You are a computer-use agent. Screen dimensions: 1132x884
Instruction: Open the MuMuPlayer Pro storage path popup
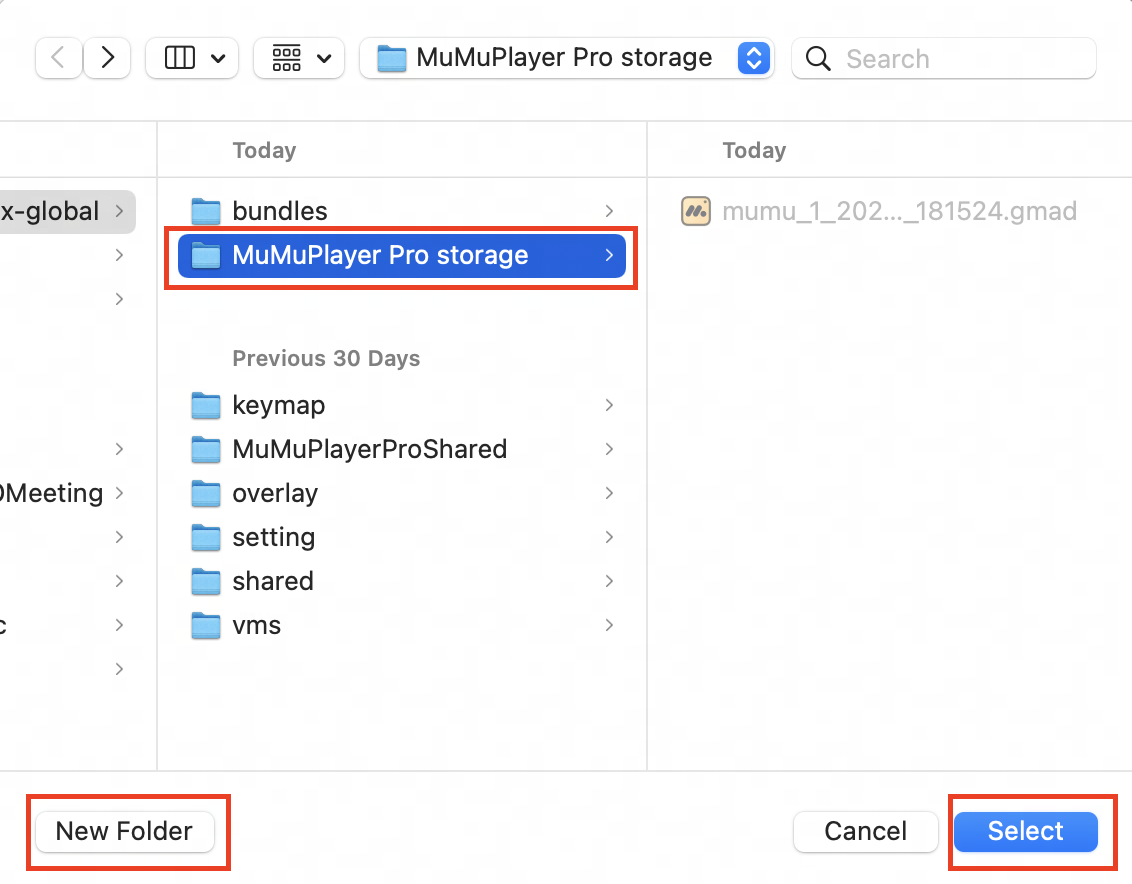coord(566,59)
